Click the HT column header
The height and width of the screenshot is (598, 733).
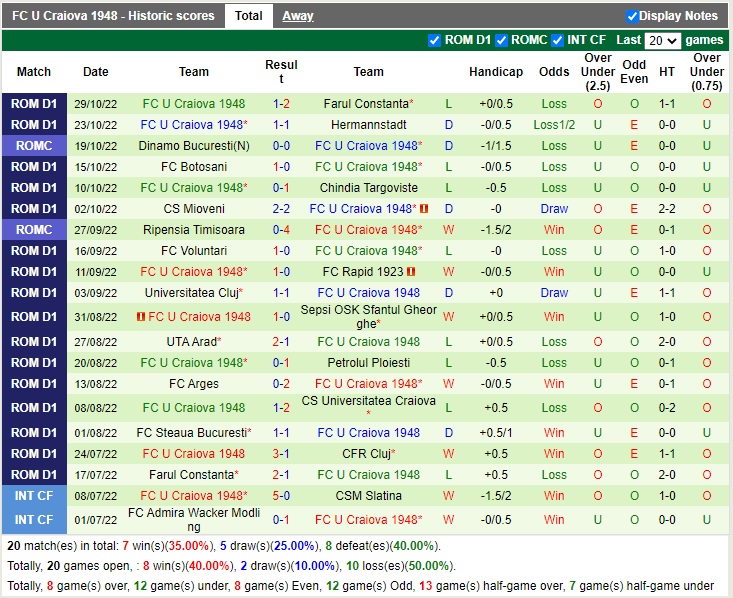pos(667,72)
